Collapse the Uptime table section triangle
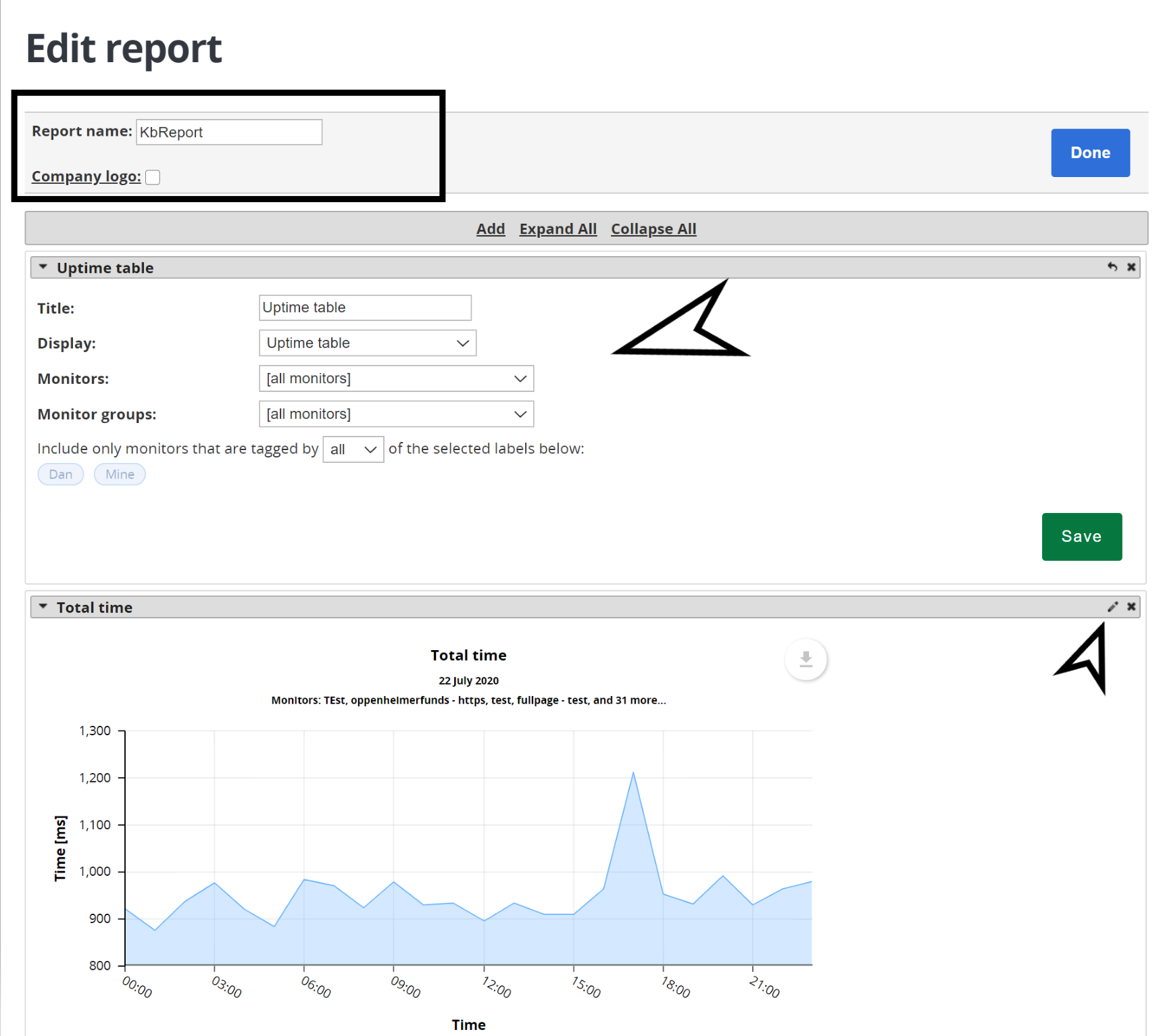Screen dimensions: 1161x1036 (x=43, y=268)
